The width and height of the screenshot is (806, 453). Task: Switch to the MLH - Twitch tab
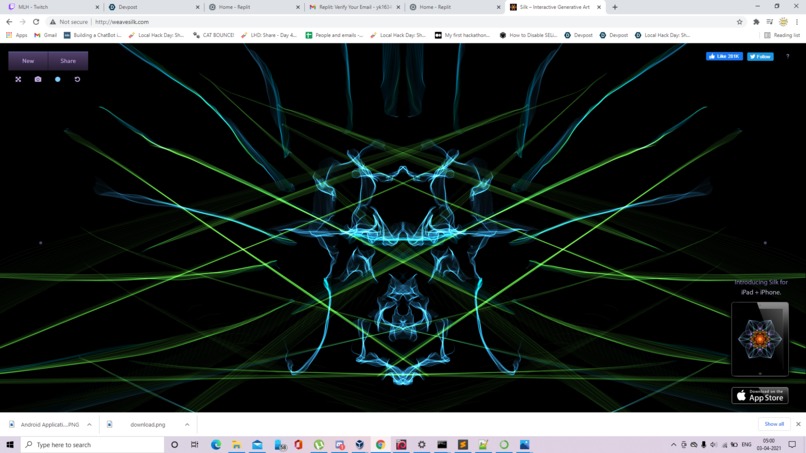(x=51, y=7)
